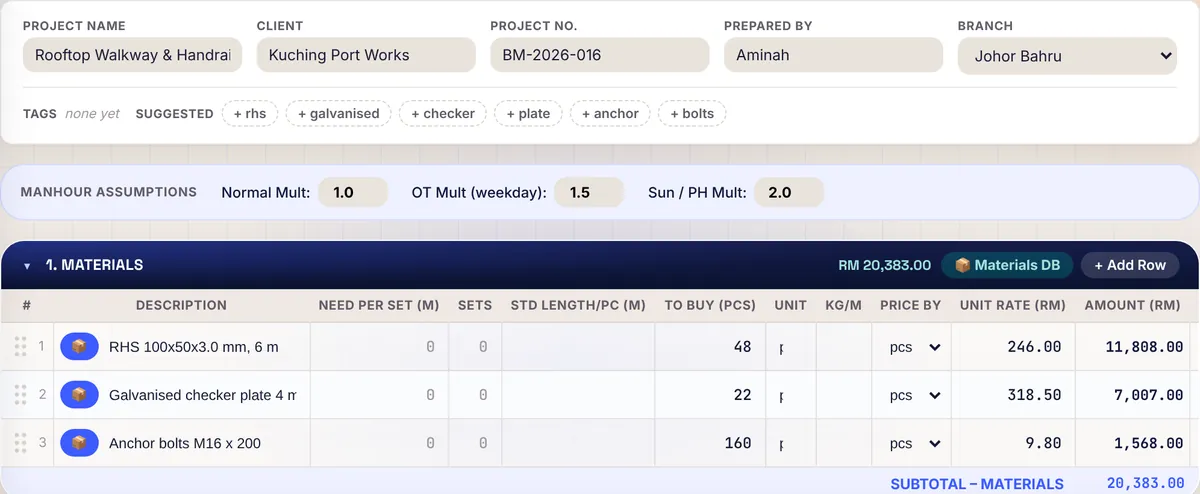
Task: Open Price By dropdown for RHS row
Action: pos(915,347)
